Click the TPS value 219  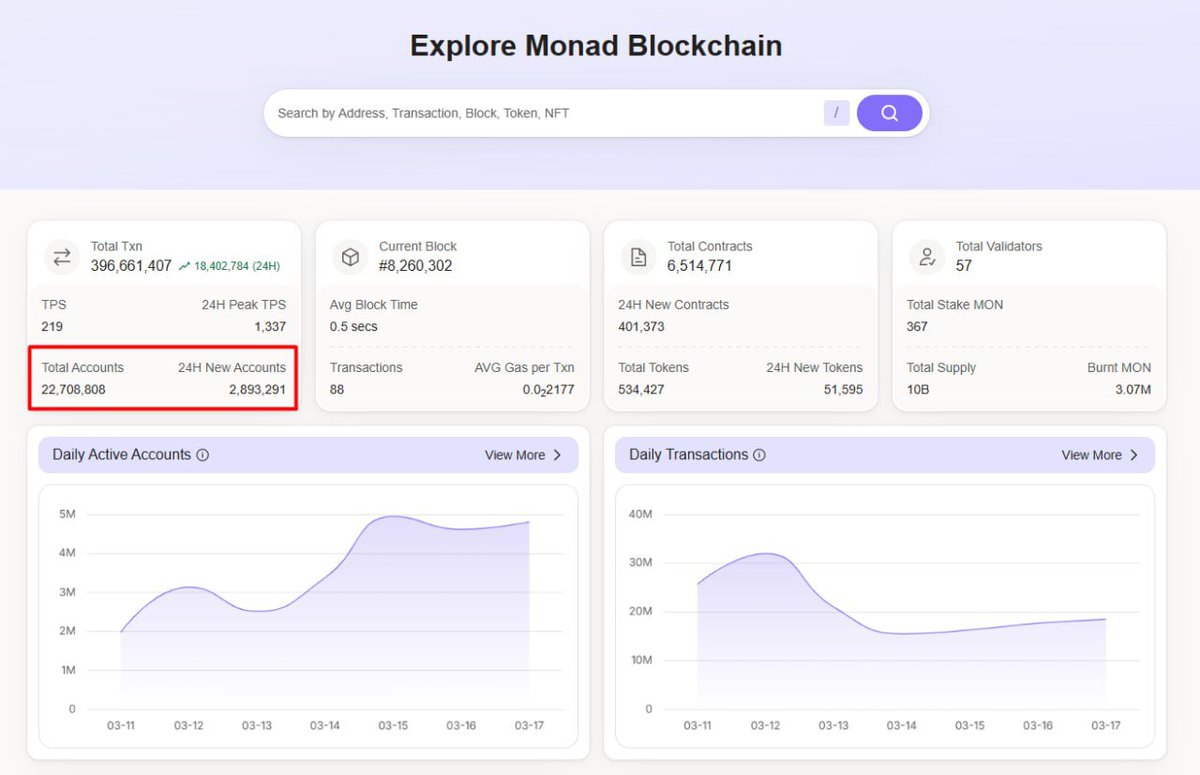click(52, 327)
